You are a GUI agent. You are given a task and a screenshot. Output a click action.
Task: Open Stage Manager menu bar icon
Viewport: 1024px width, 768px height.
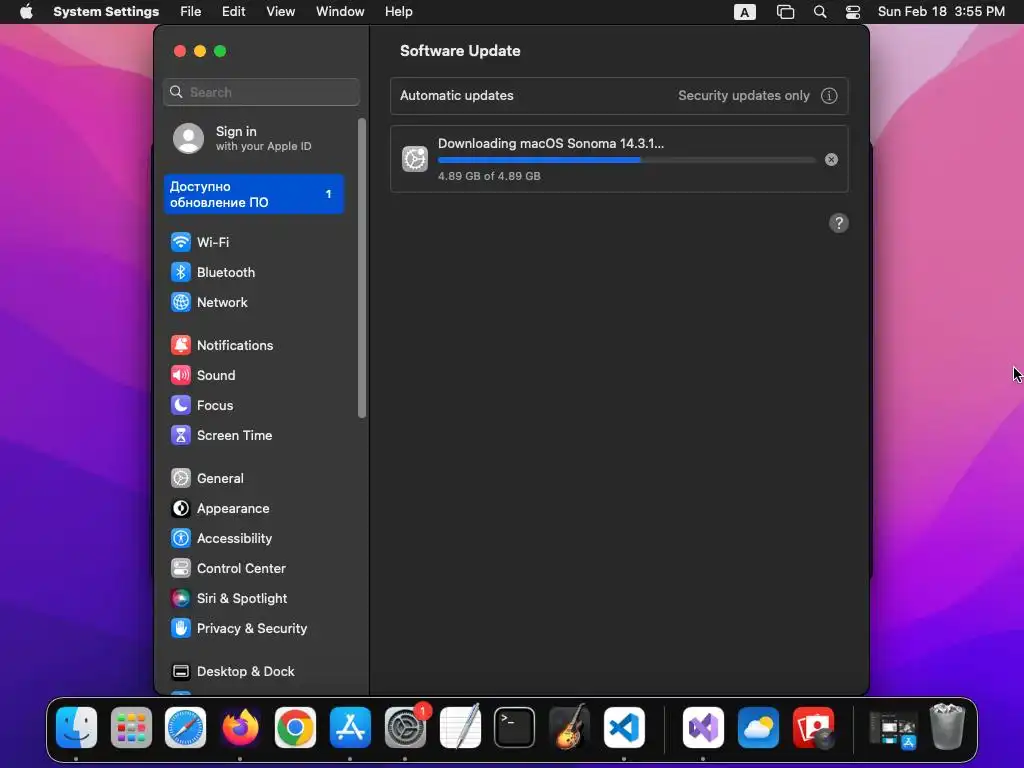coord(785,12)
